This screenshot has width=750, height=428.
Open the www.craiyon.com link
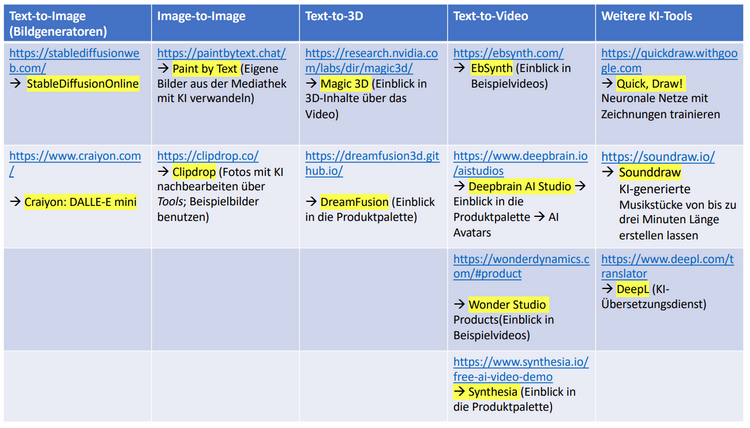(75, 164)
